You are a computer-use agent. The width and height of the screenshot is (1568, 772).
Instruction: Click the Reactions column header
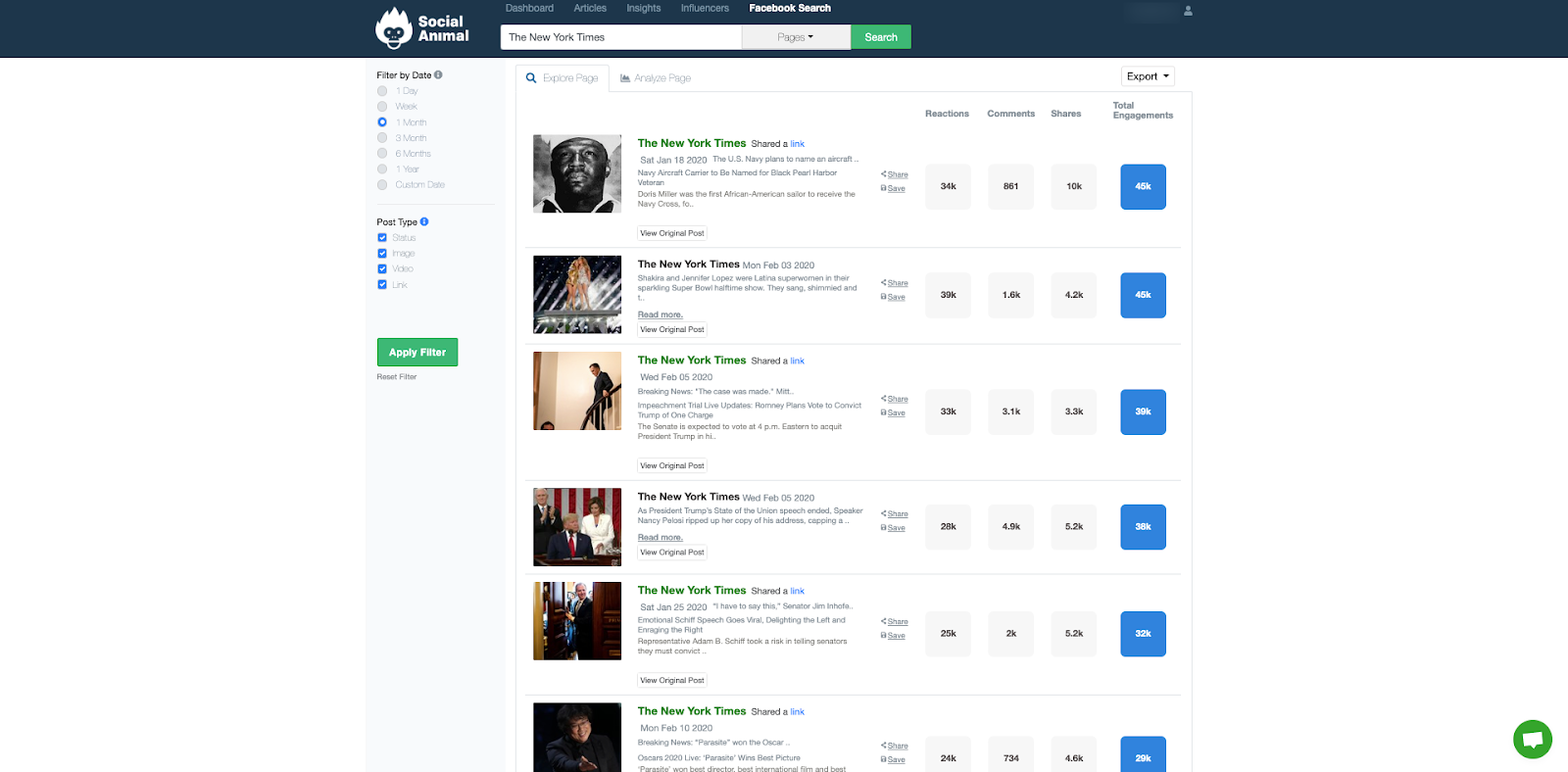coord(947,114)
